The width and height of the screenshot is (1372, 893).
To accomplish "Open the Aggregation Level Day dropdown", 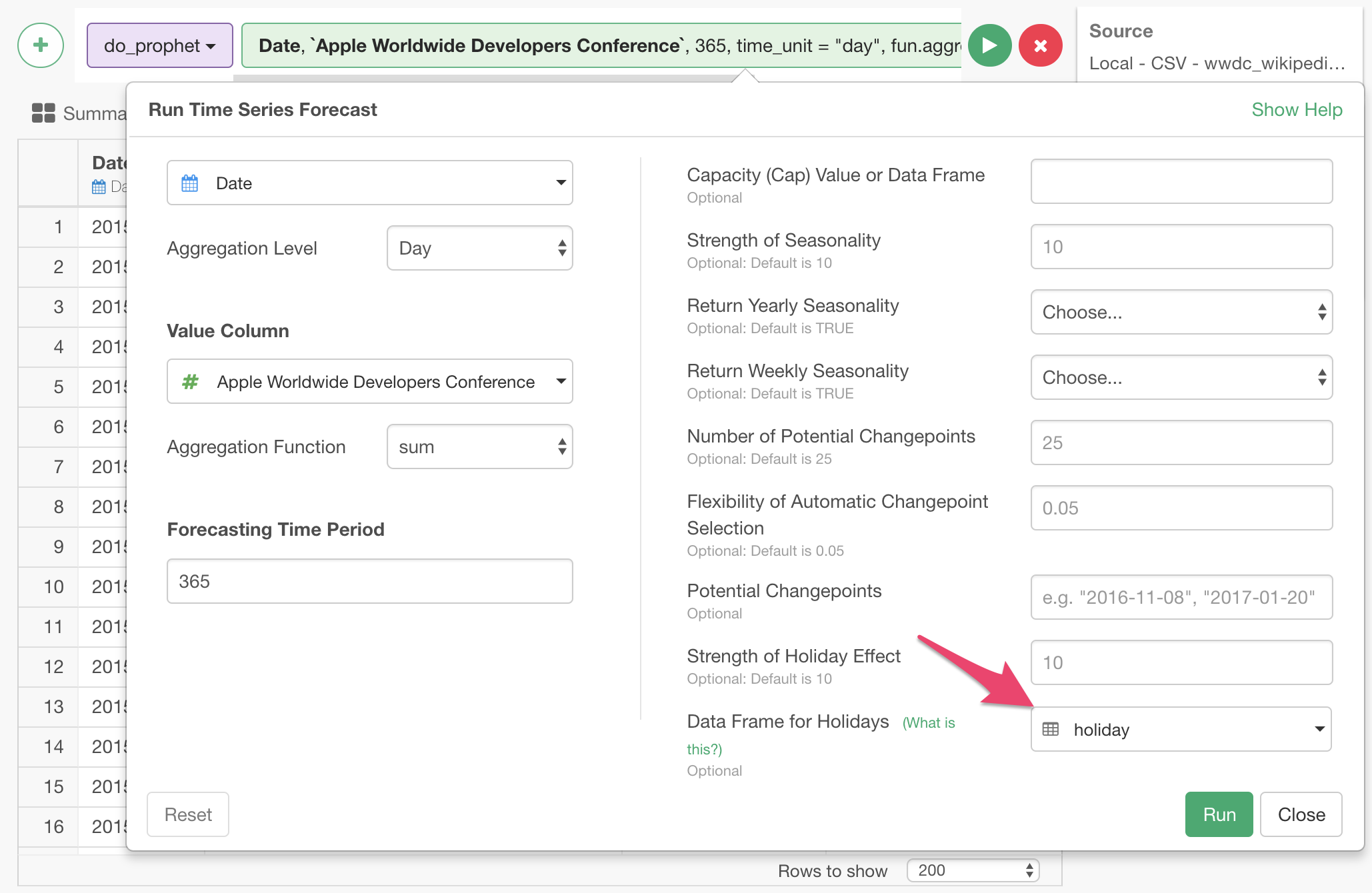I will 479,249.
